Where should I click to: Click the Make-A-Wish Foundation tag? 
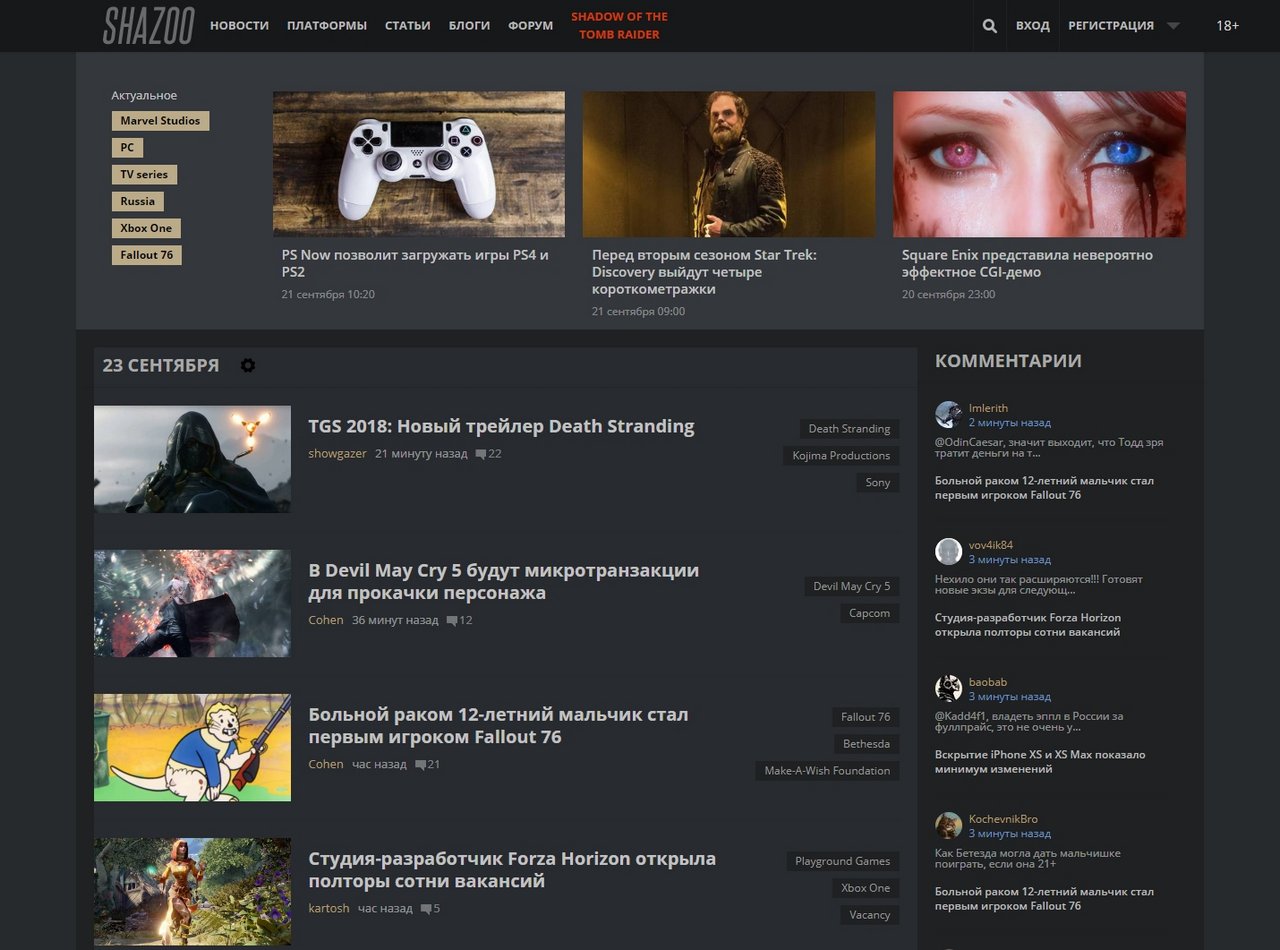point(827,771)
